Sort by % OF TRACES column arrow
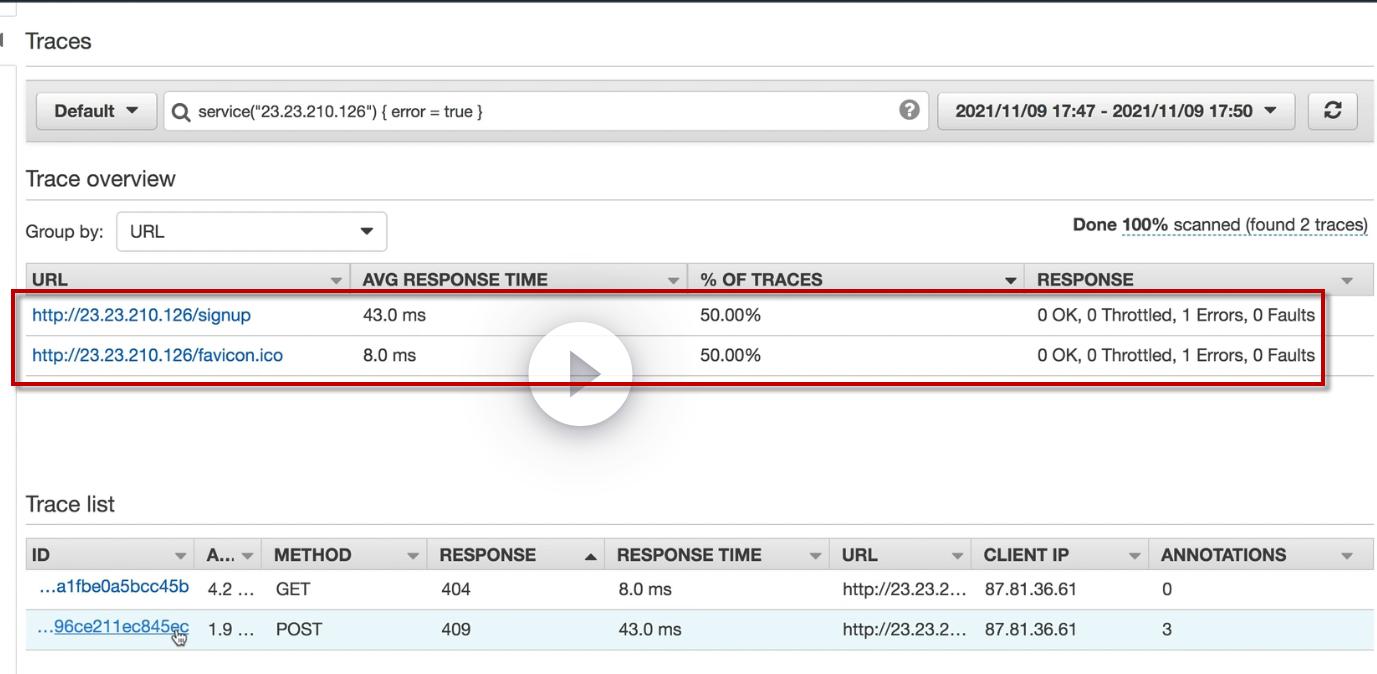1377x674 pixels. (x=1011, y=280)
